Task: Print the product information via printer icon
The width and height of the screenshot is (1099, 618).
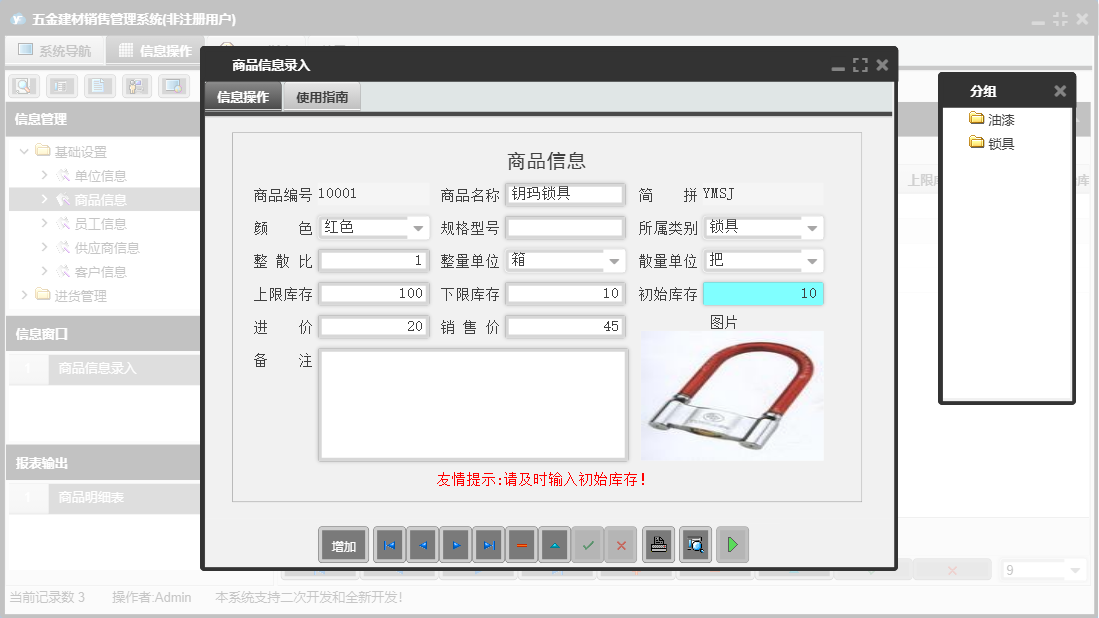Action: 658,545
